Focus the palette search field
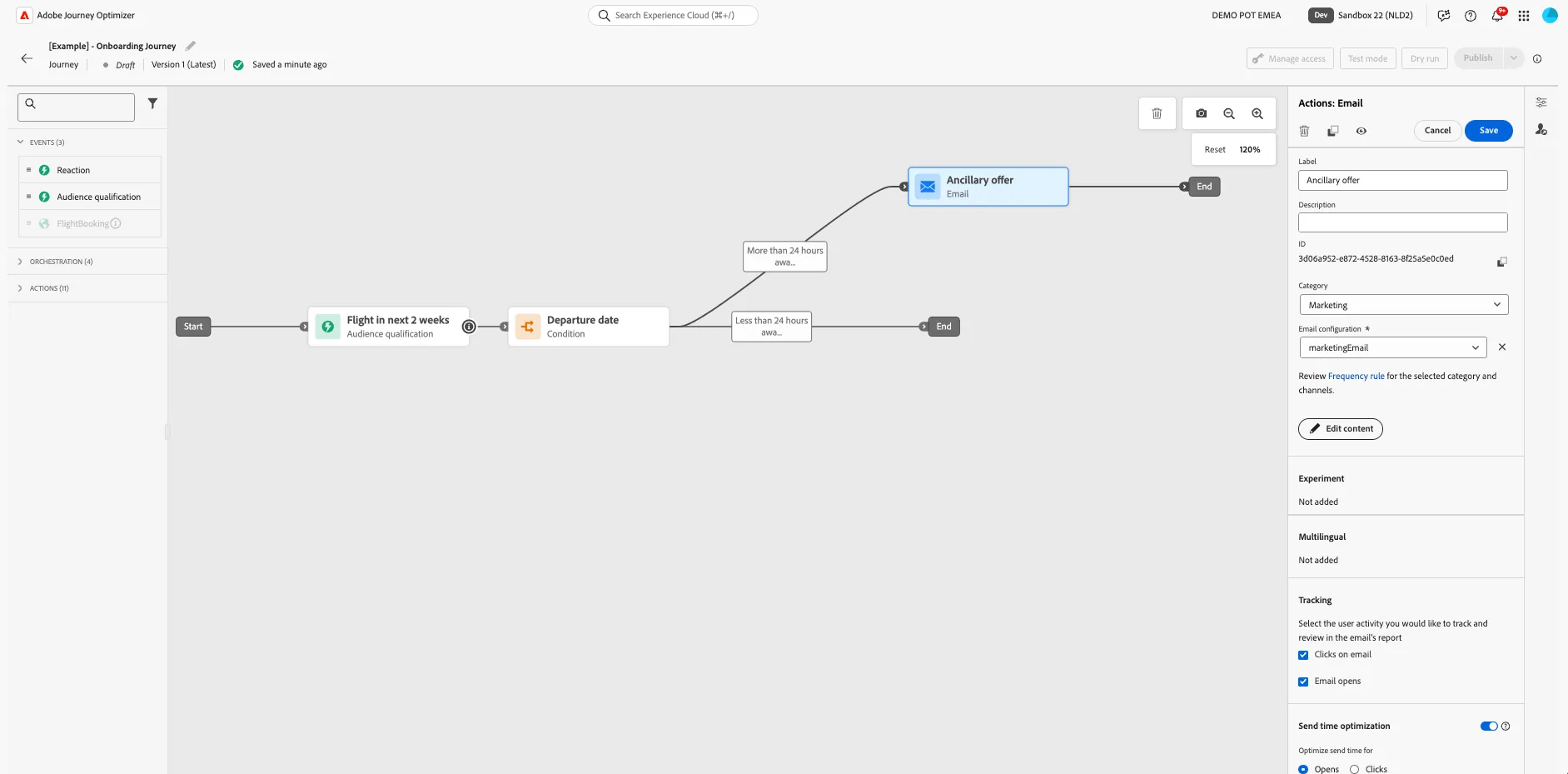The height and width of the screenshot is (774, 1568). point(76,107)
